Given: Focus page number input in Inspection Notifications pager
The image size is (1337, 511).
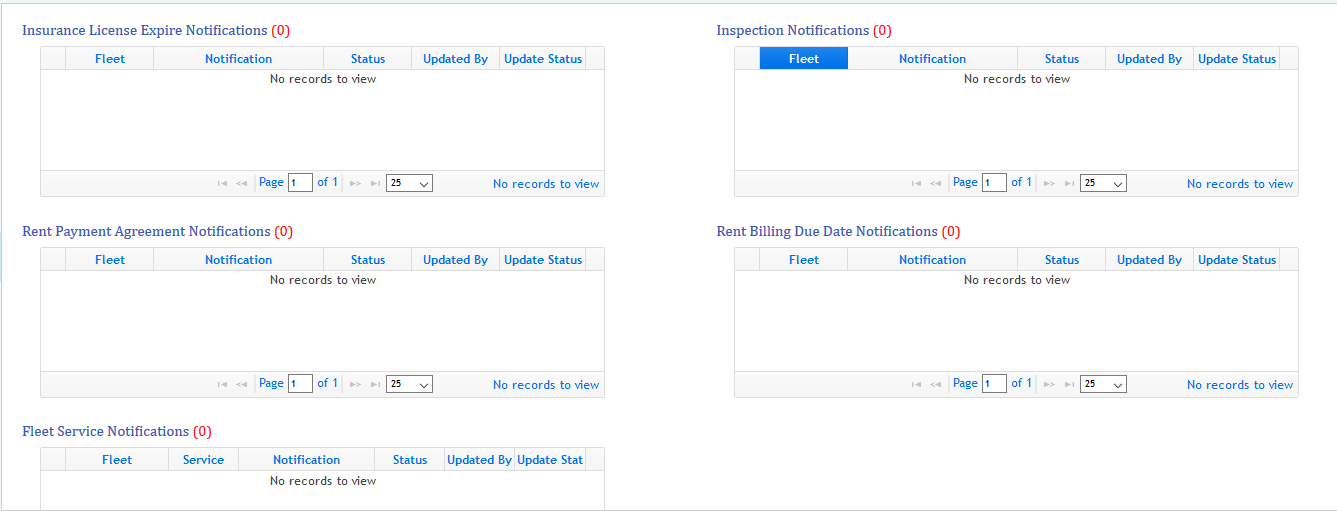Looking at the screenshot, I should pos(994,183).
